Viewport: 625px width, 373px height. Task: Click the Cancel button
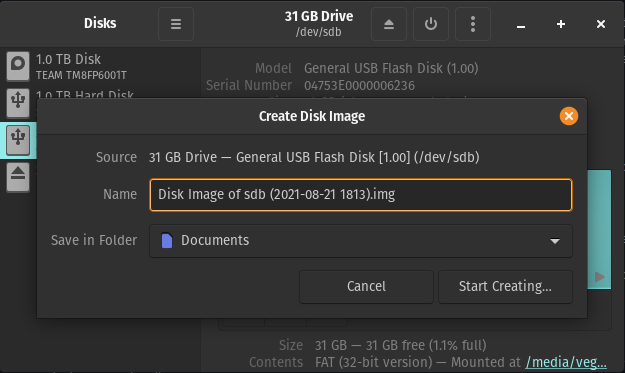point(366,287)
